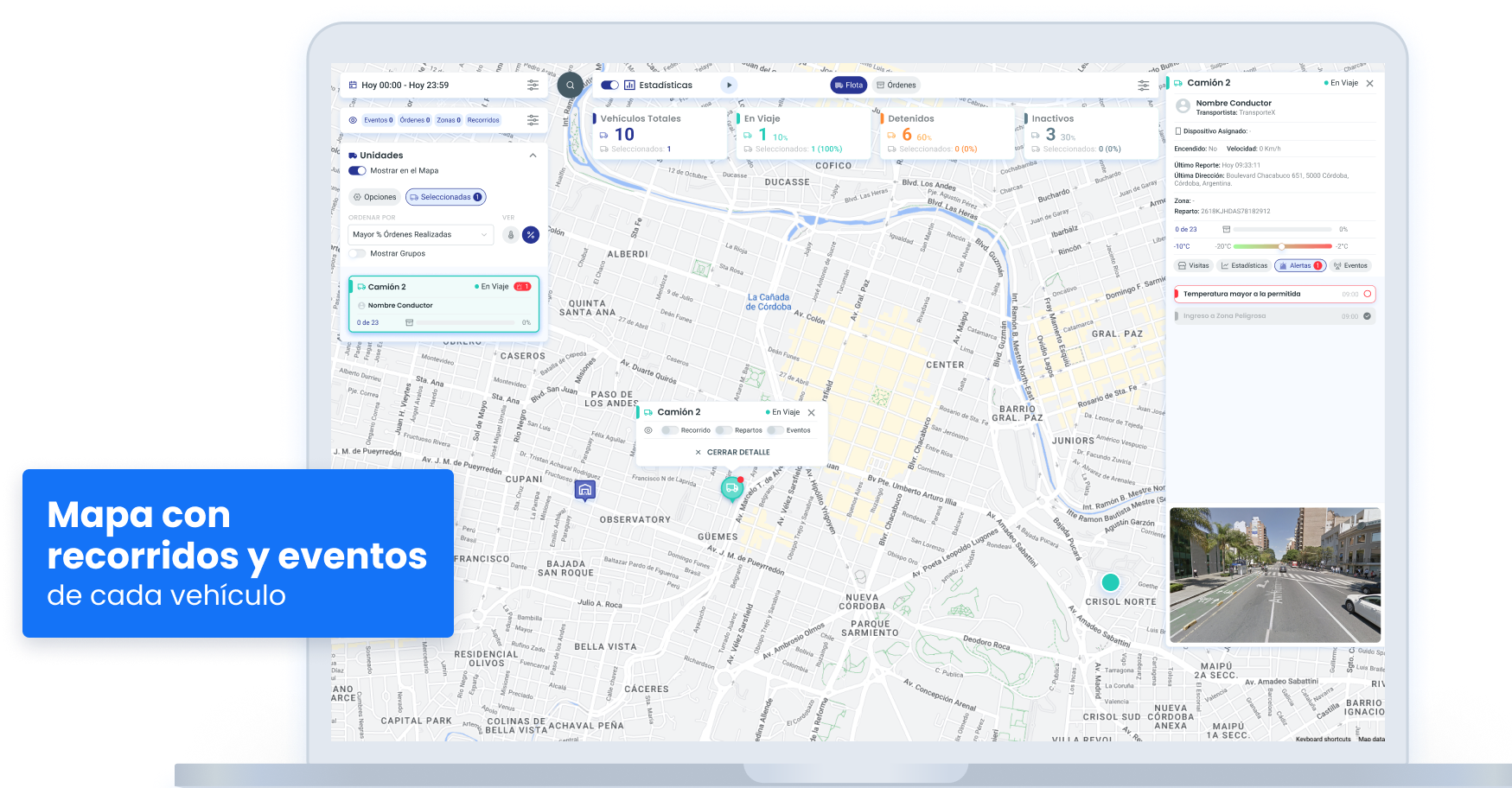Select the temperature view icon under VER
This screenshot has height=788, width=1512.
pyautogui.click(x=511, y=235)
